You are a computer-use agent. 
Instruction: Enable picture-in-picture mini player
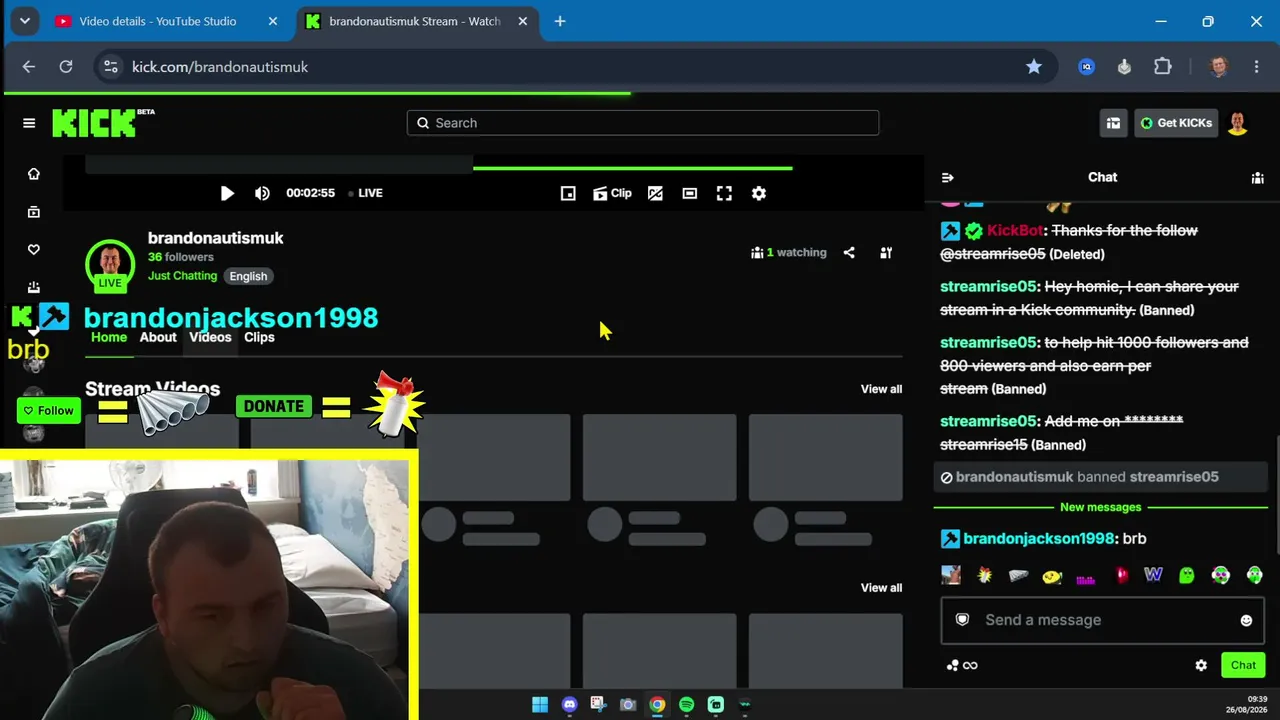coord(568,193)
